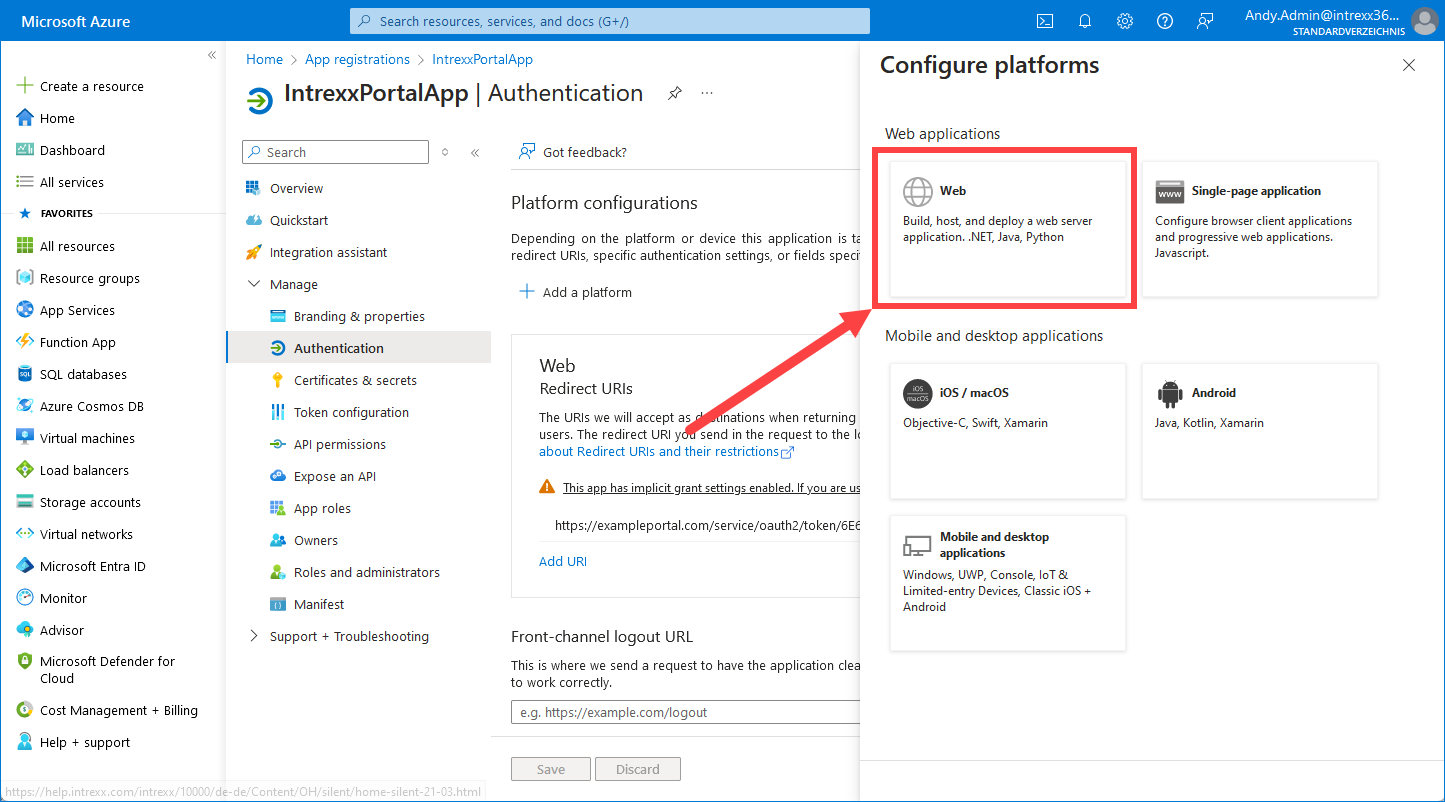Screen dimensions: 1445x802
Task: Choose iOS / macOS platform card
Action: [x=1008, y=431]
